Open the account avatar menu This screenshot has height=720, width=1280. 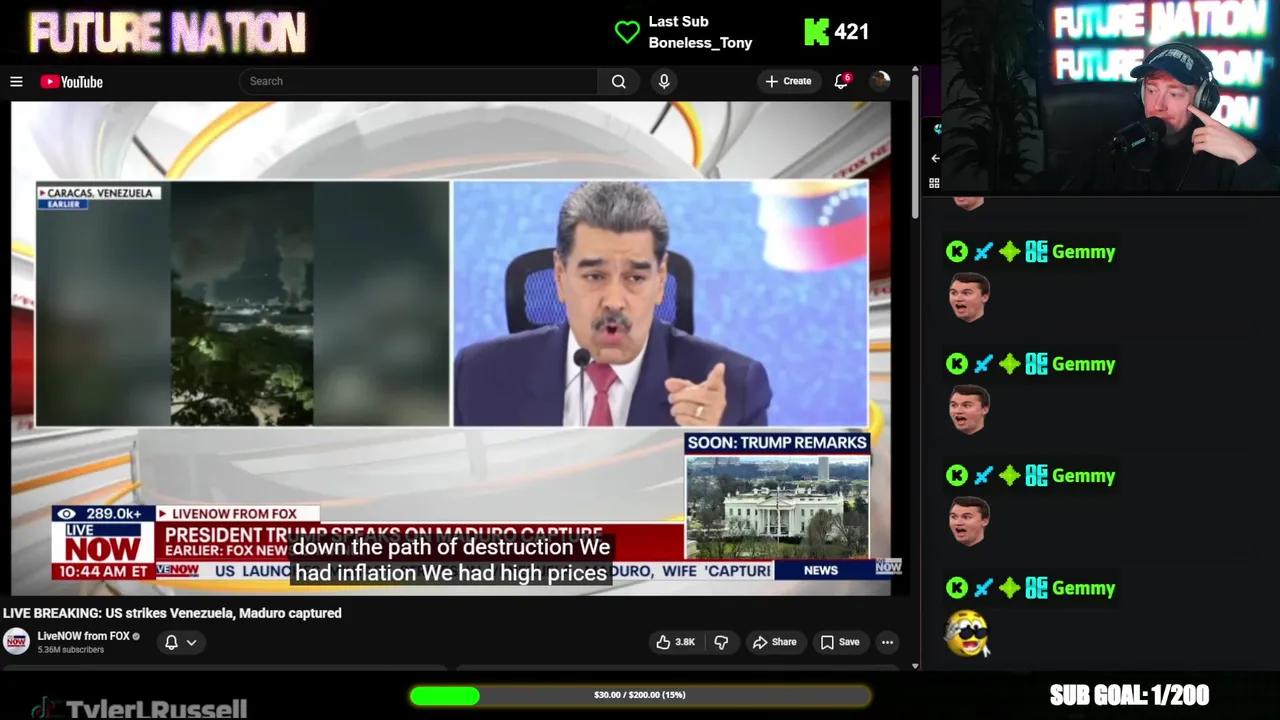880,81
